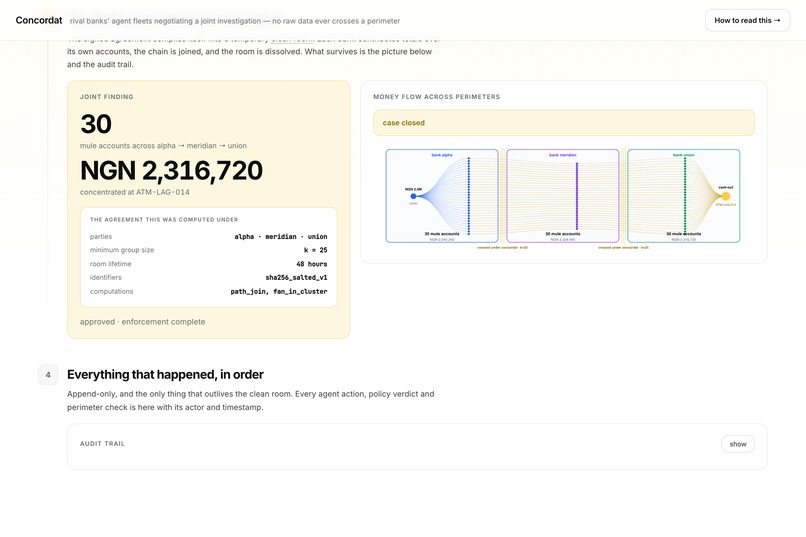Click the big "30" mule count
This screenshot has height=537, width=806.
(96, 124)
